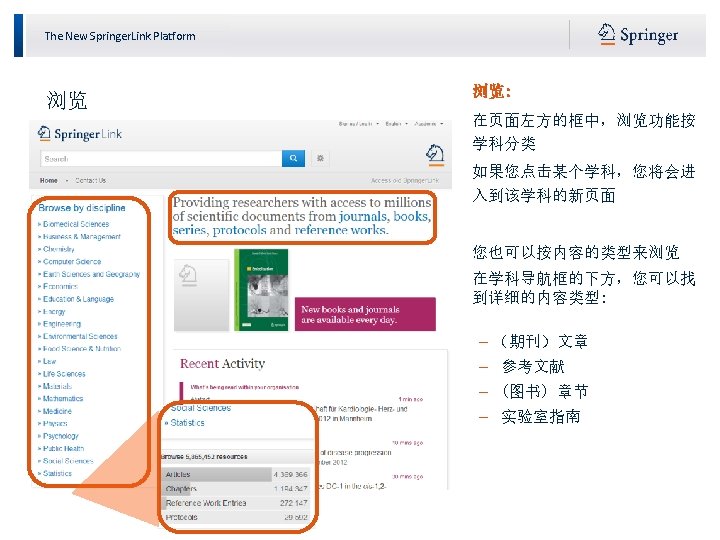The height and width of the screenshot is (540, 720).
Task: Click into the Search text field
Action: 161,158
